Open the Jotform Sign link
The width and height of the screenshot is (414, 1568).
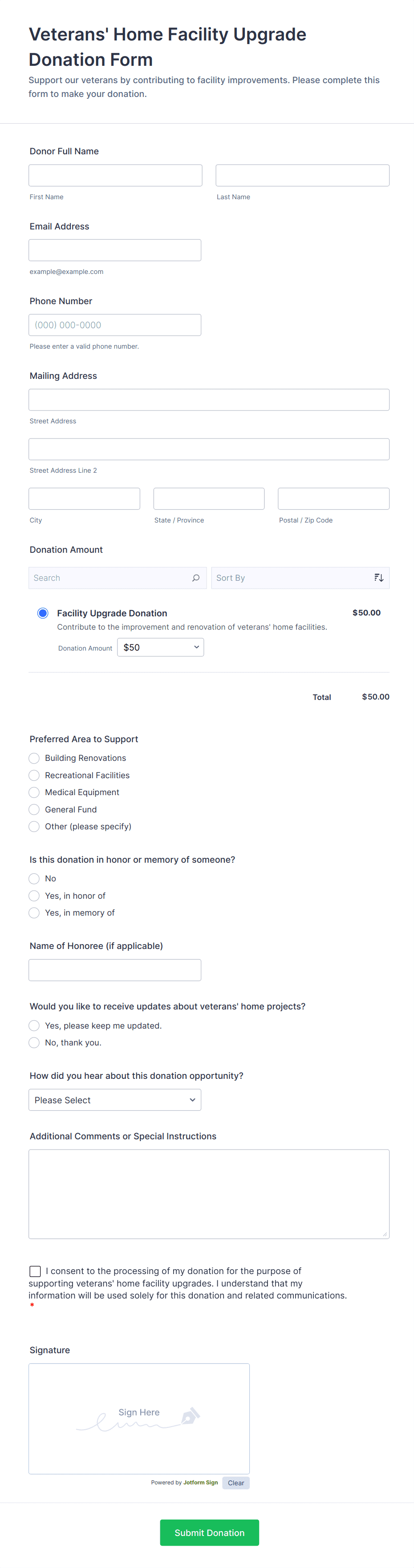coord(201,1482)
